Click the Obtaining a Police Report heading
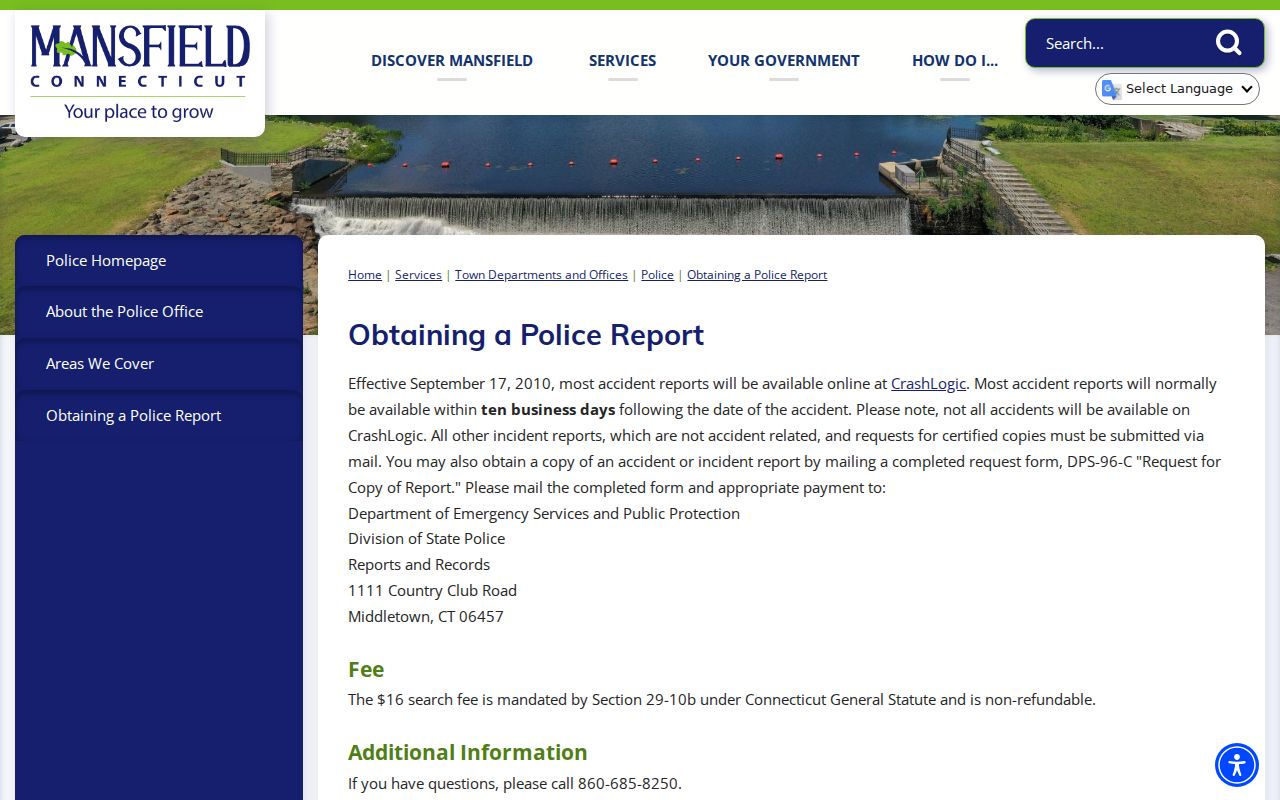 coord(526,335)
